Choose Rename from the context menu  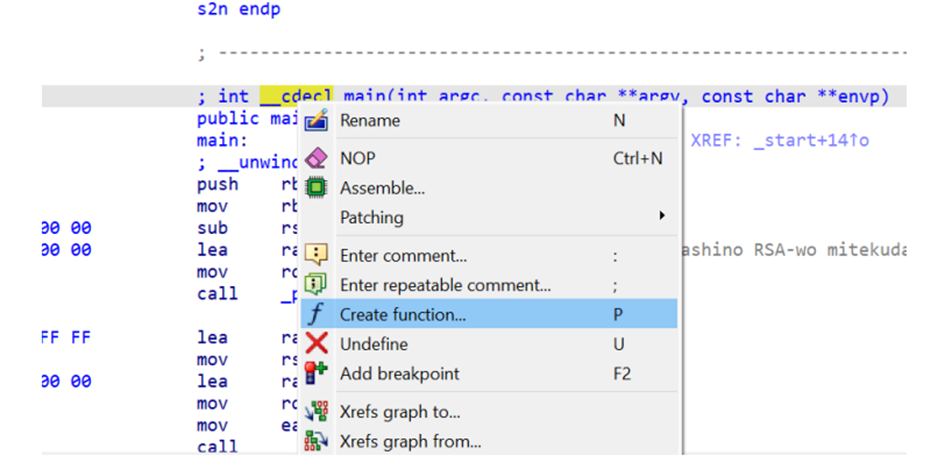pyautogui.click(x=489, y=121)
